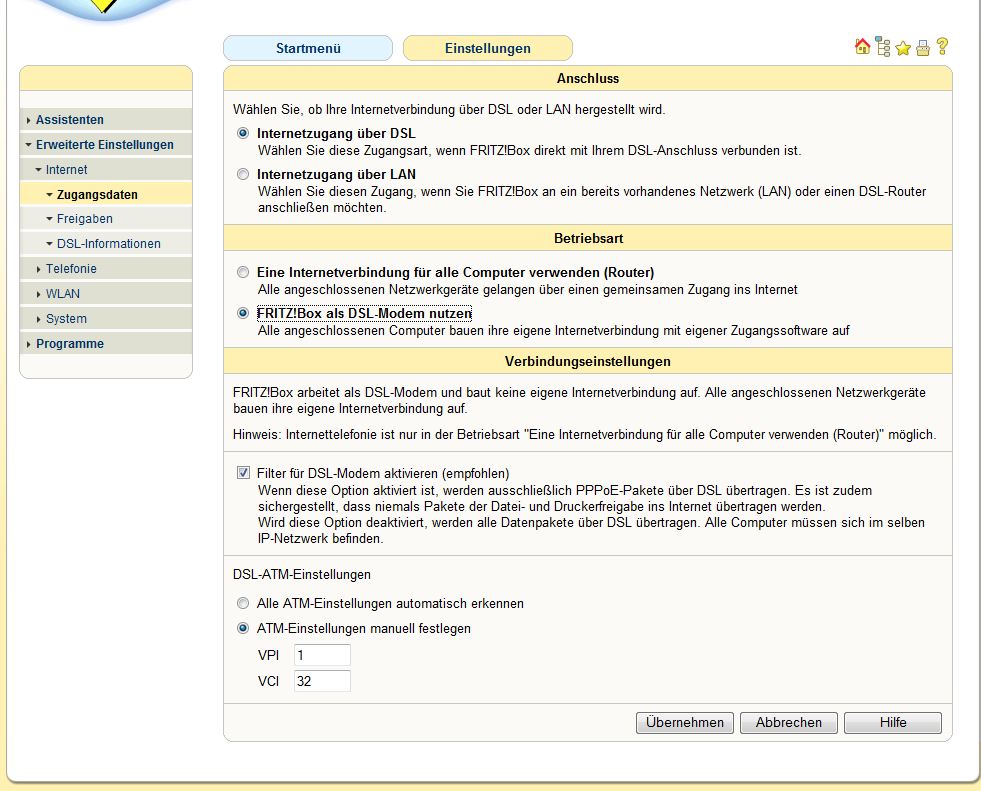Uncheck Filter für DSL-Modem aktivieren checkbox
981x791 pixels.
(x=243, y=473)
